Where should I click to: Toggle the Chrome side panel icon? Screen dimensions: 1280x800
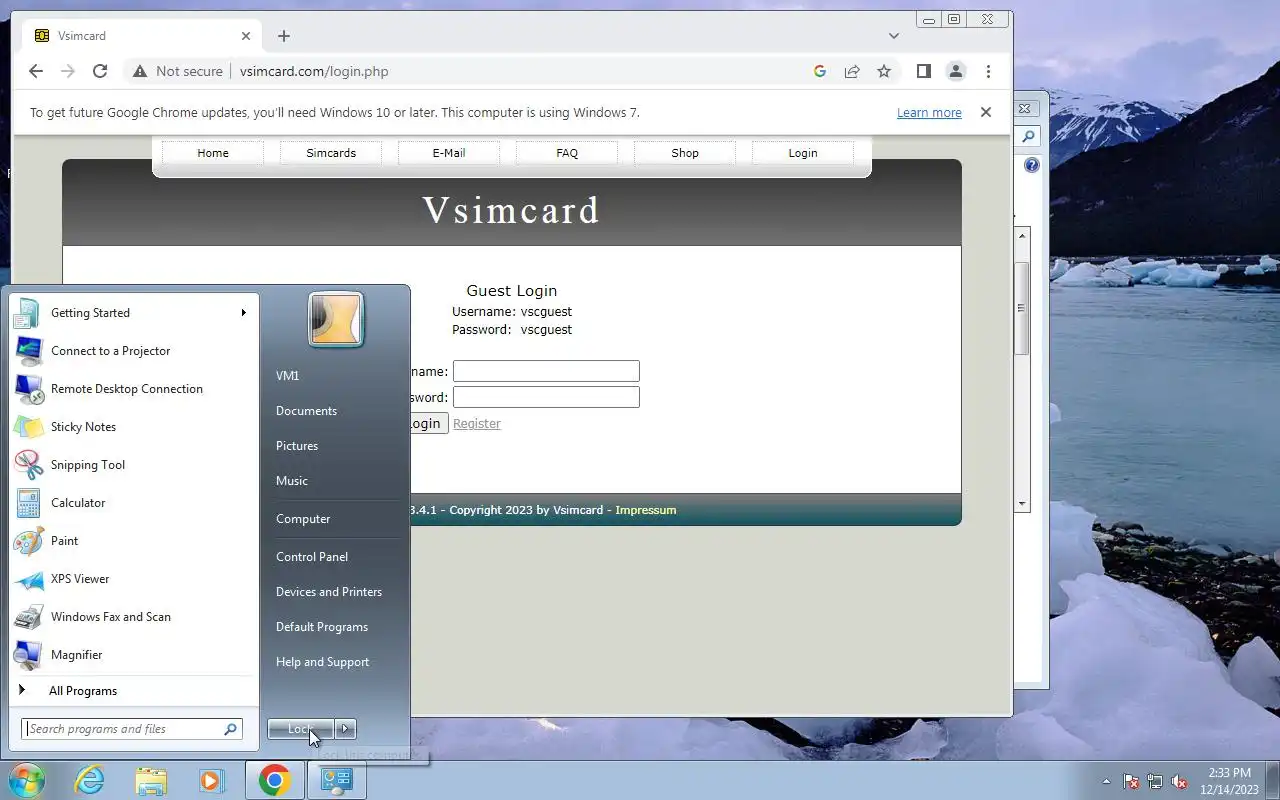[924, 71]
